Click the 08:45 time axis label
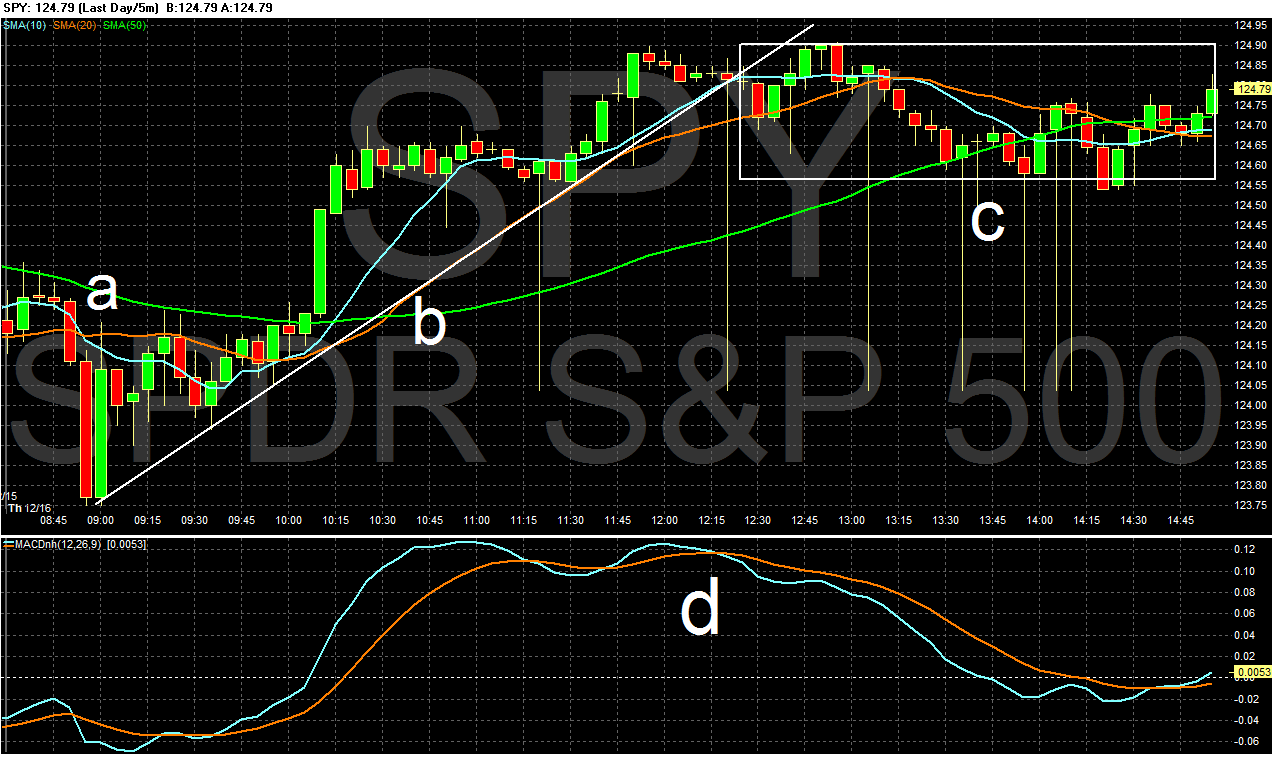 tap(54, 521)
